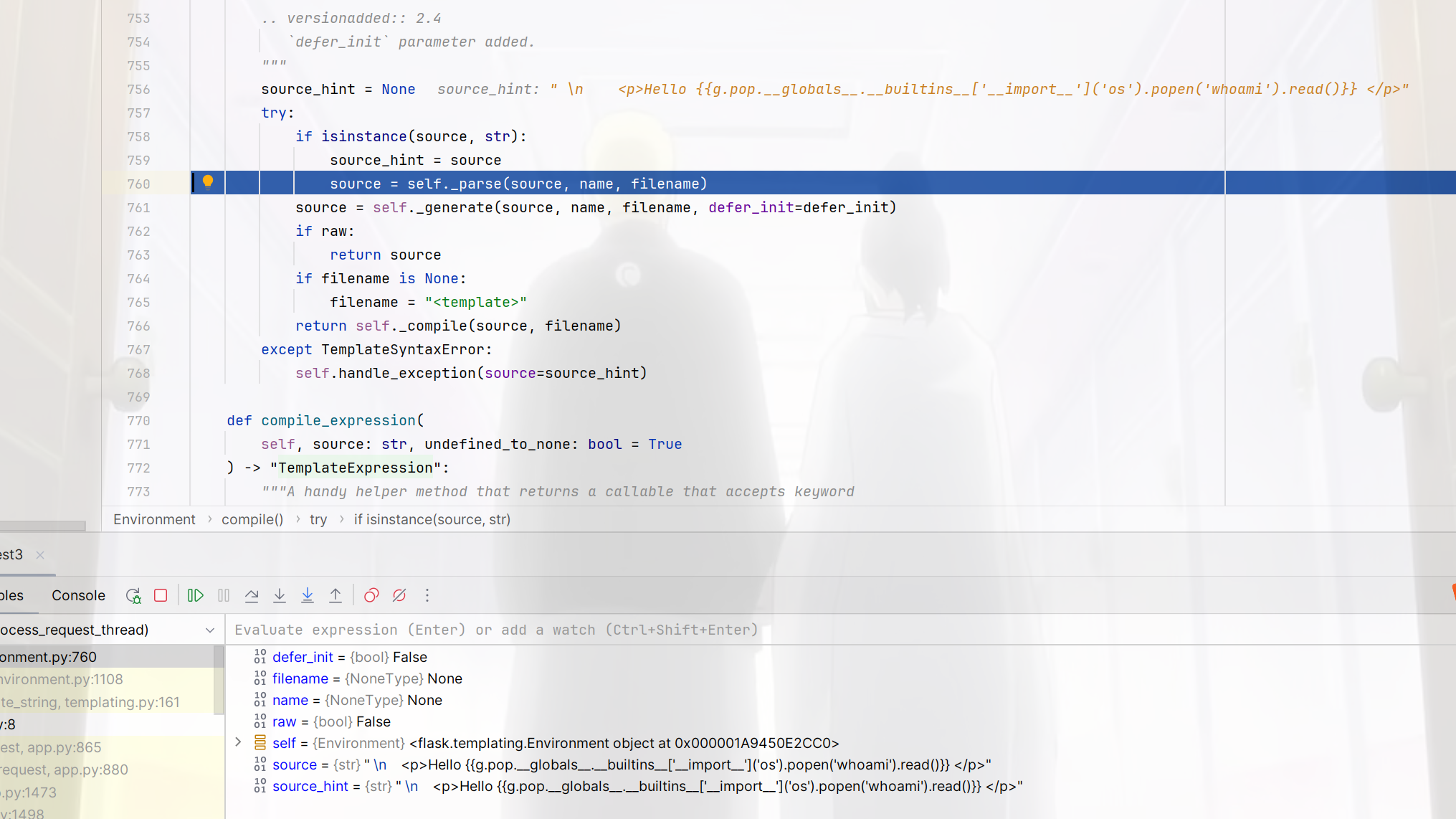This screenshot has width=1456, height=819.
Task: Click compile() in the breadcrumb bar
Action: point(252,519)
